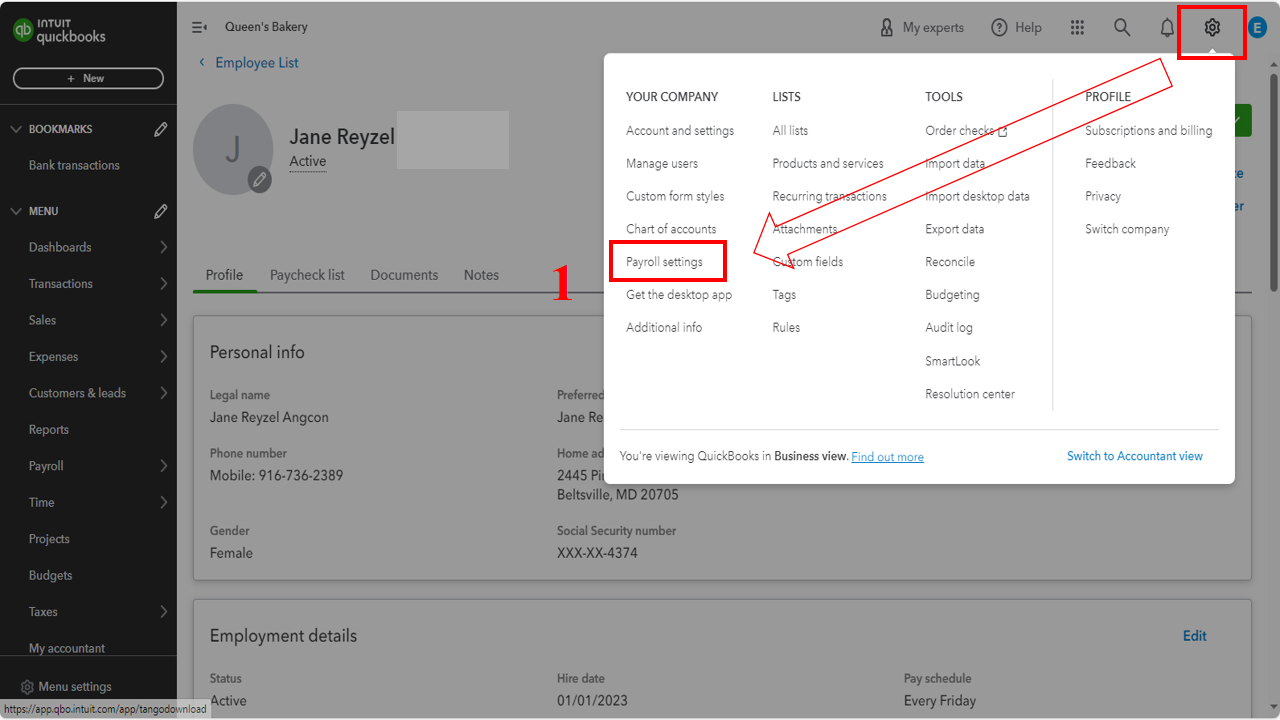This screenshot has width=1280, height=720.
Task: Click the QuickBooks logo
Action: (60, 30)
